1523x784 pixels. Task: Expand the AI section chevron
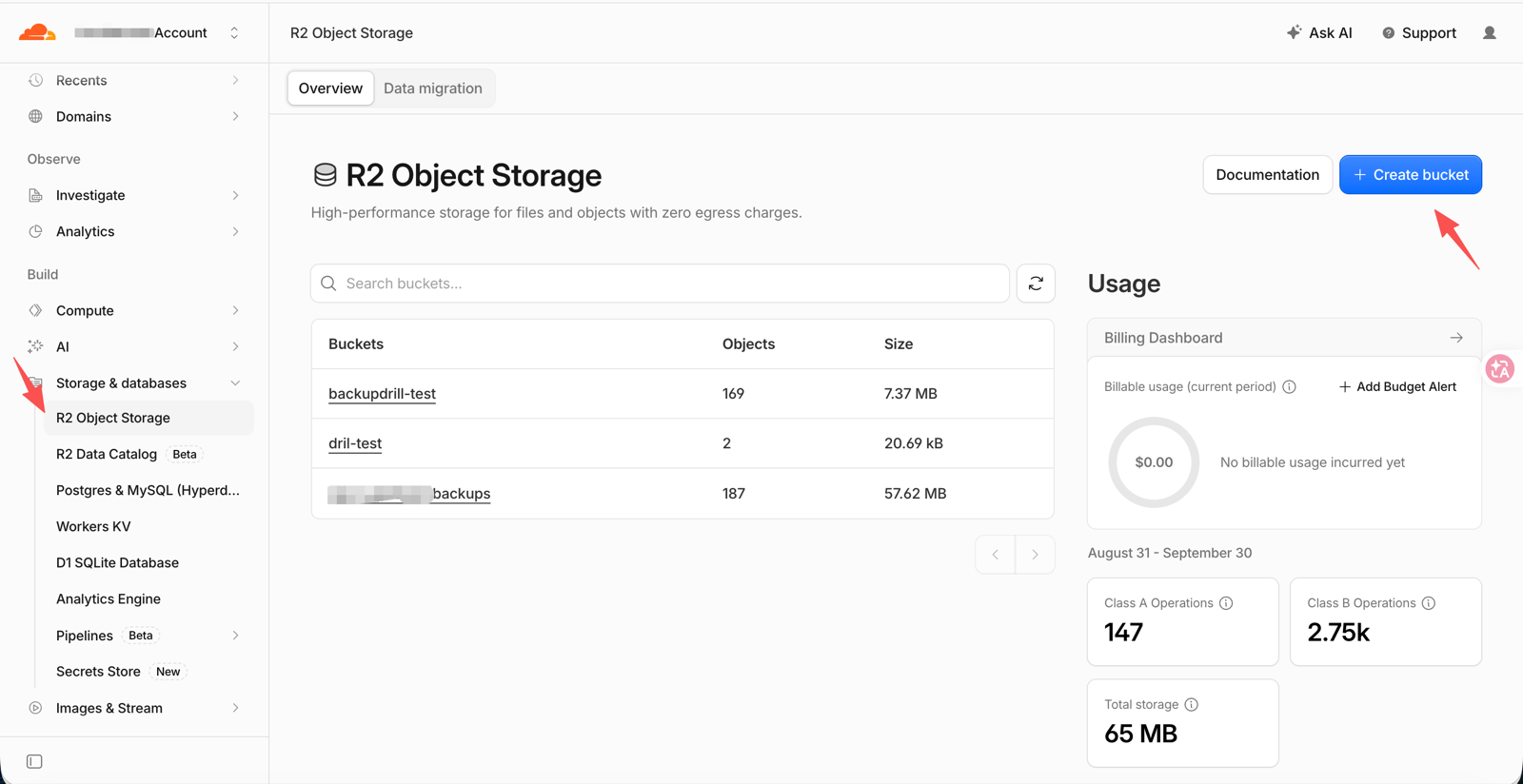(x=235, y=346)
